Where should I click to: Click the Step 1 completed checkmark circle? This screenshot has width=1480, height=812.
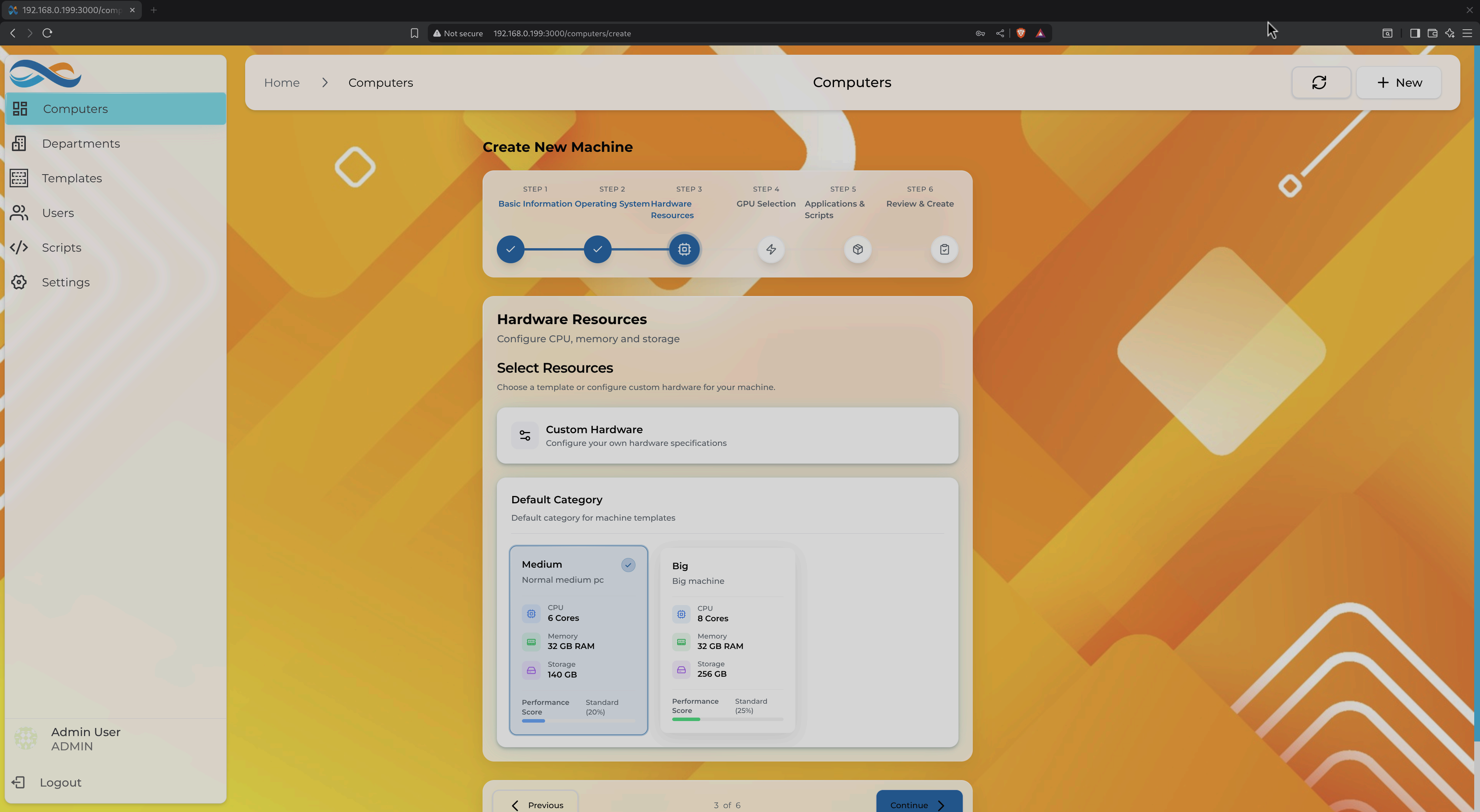point(510,249)
